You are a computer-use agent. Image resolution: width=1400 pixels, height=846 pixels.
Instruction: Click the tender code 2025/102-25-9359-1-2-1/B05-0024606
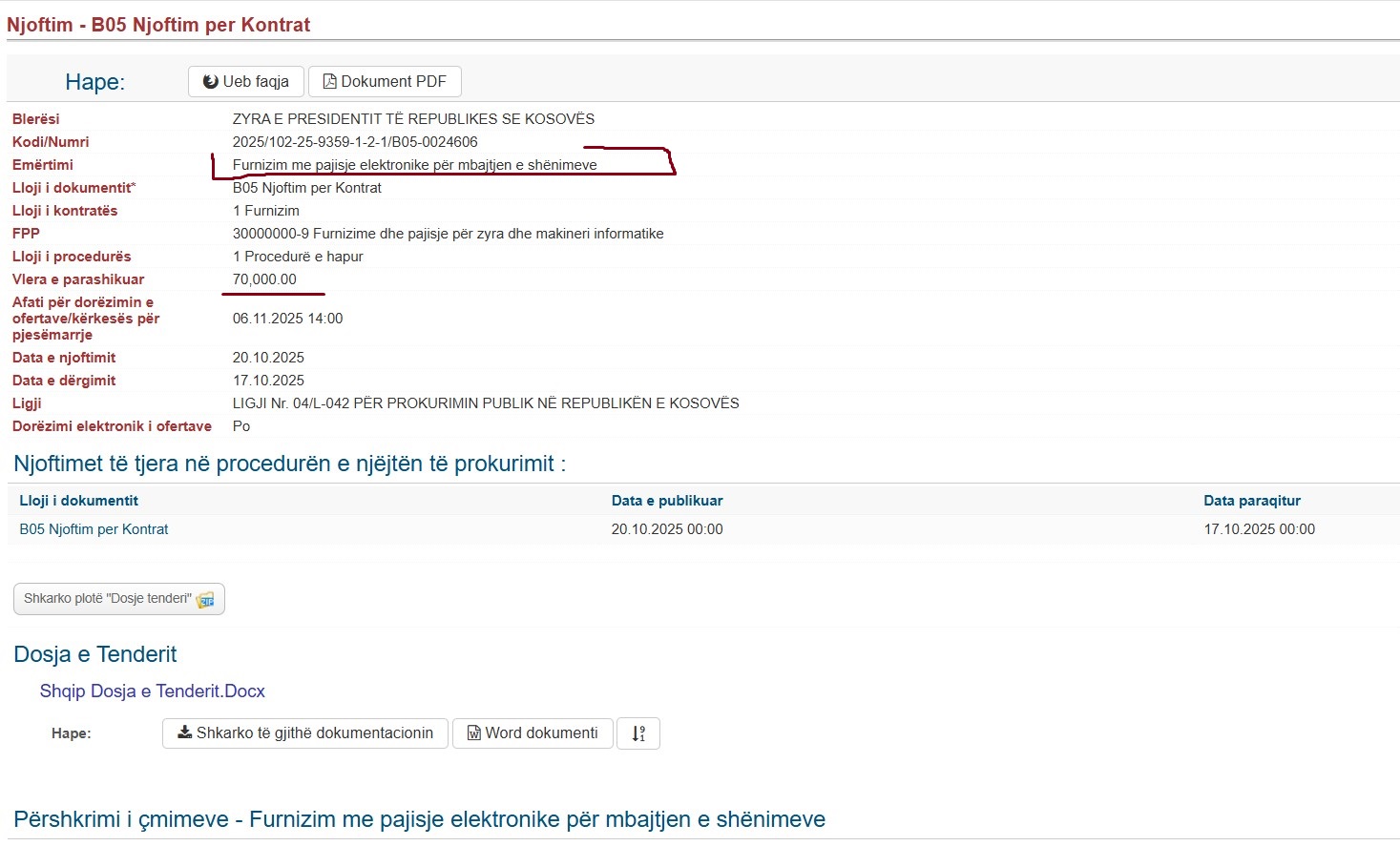(355, 142)
